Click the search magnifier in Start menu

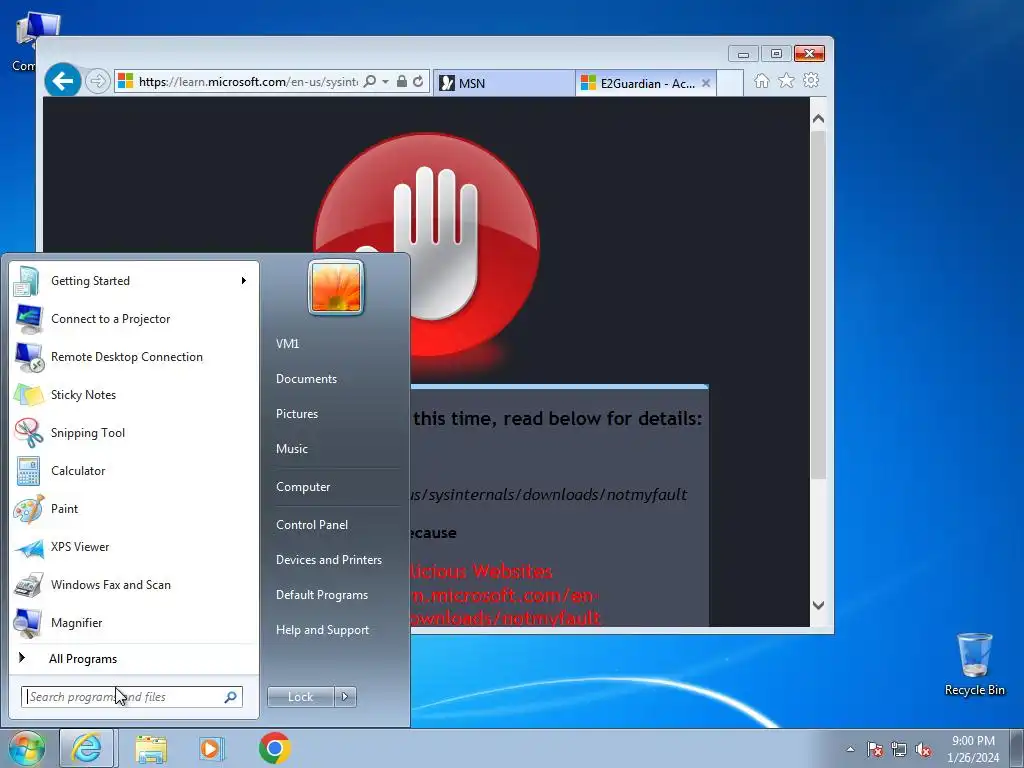[x=231, y=697]
